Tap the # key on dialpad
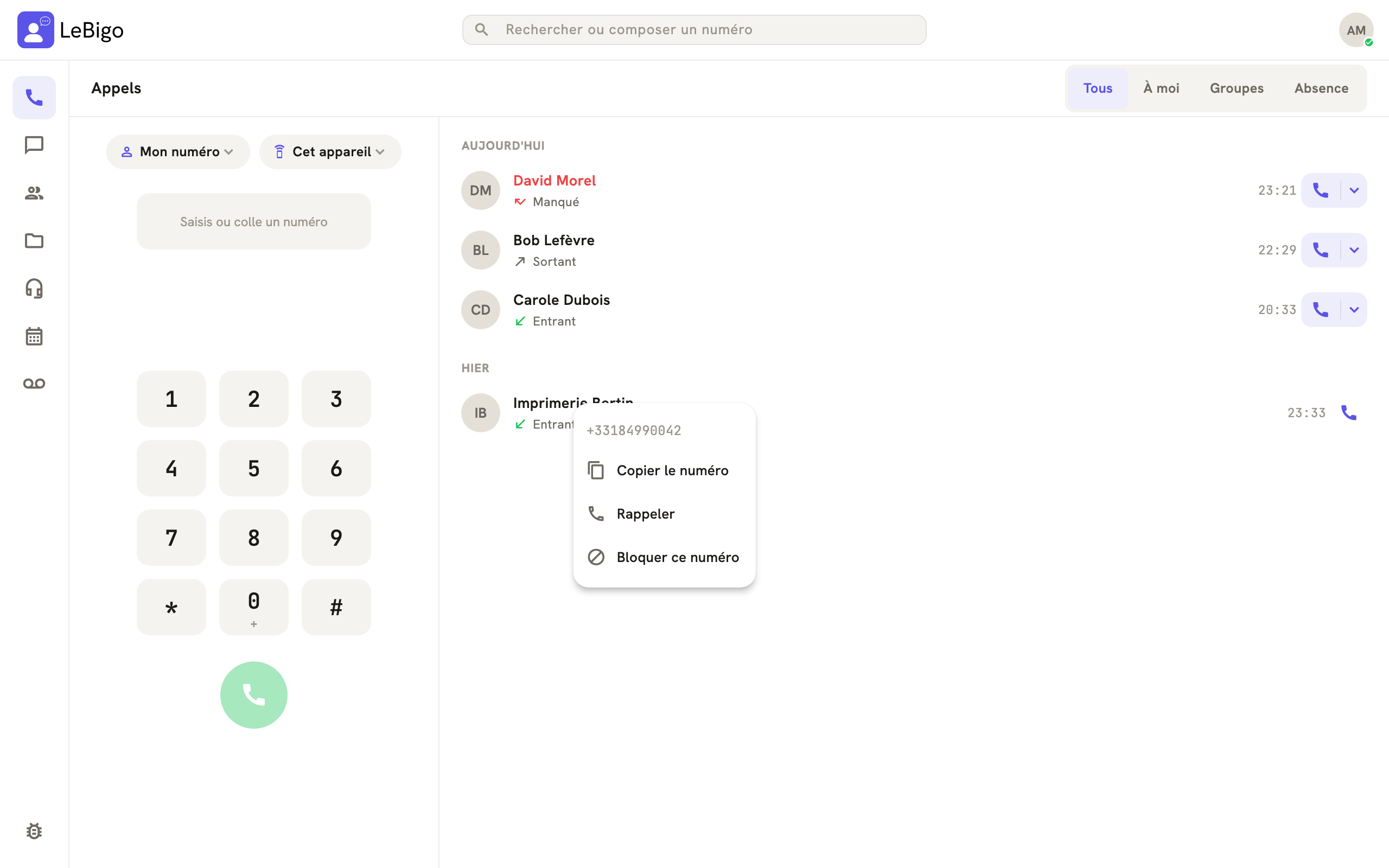 click(336, 607)
